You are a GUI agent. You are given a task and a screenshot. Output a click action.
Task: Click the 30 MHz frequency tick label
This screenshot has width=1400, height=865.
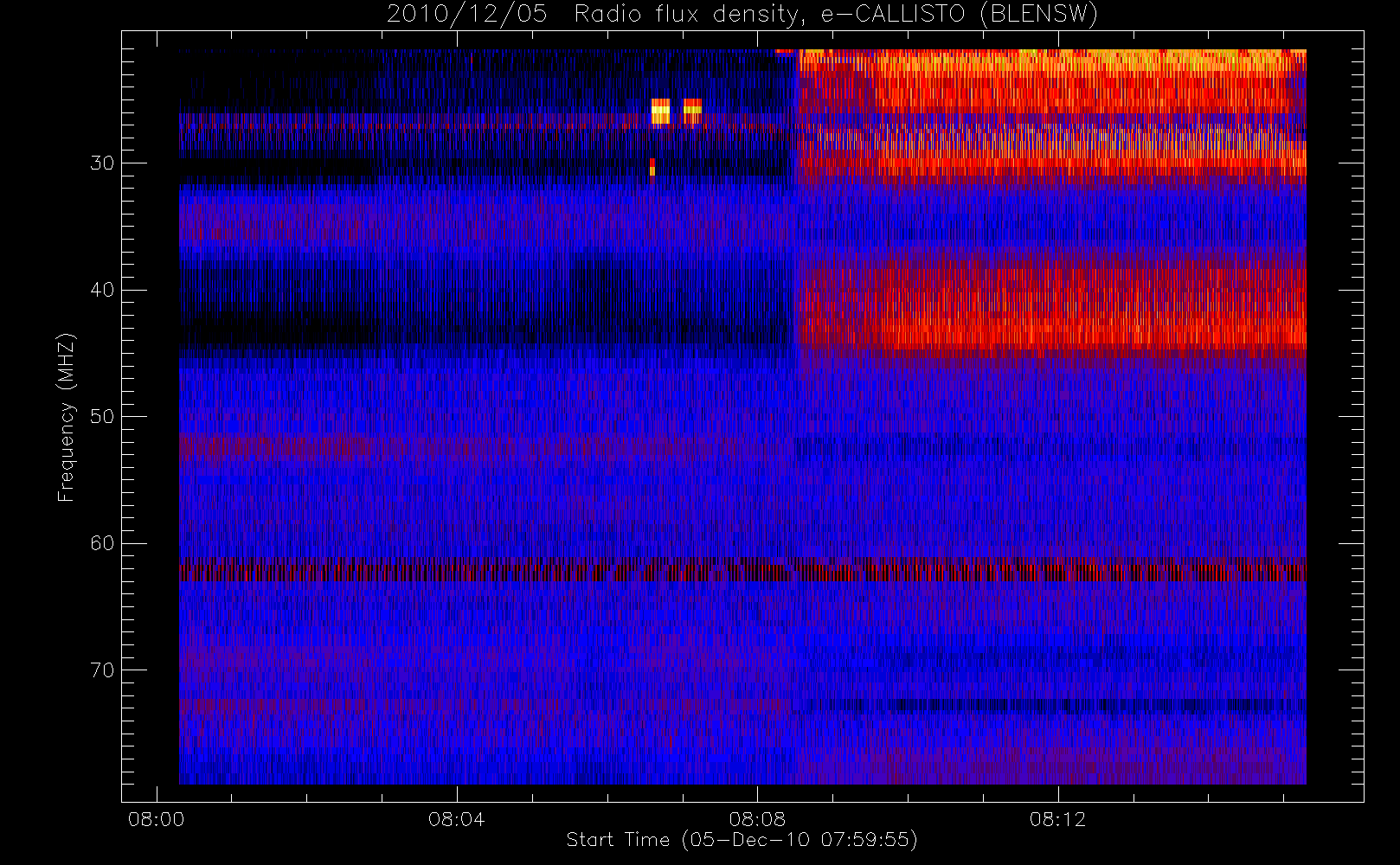click(x=102, y=163)
